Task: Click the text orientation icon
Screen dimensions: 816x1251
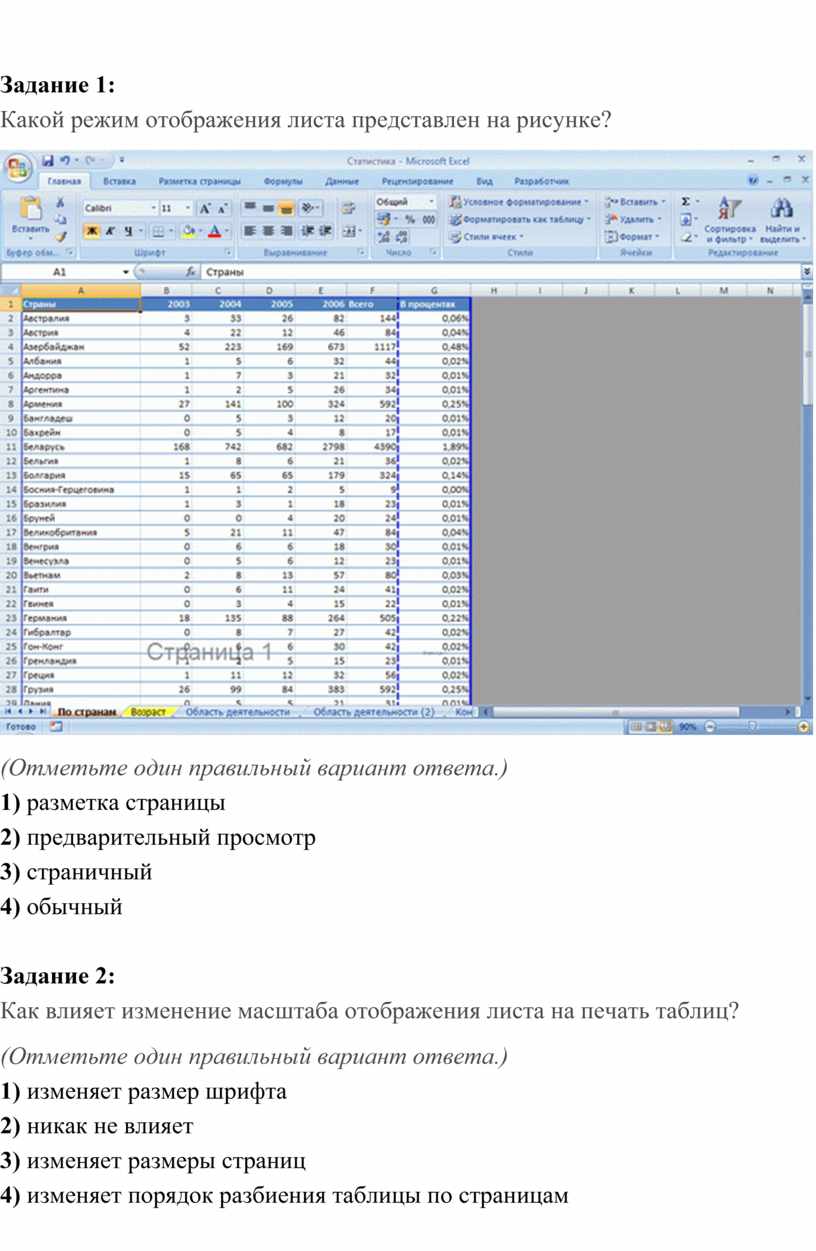Action: coord(310,208)
